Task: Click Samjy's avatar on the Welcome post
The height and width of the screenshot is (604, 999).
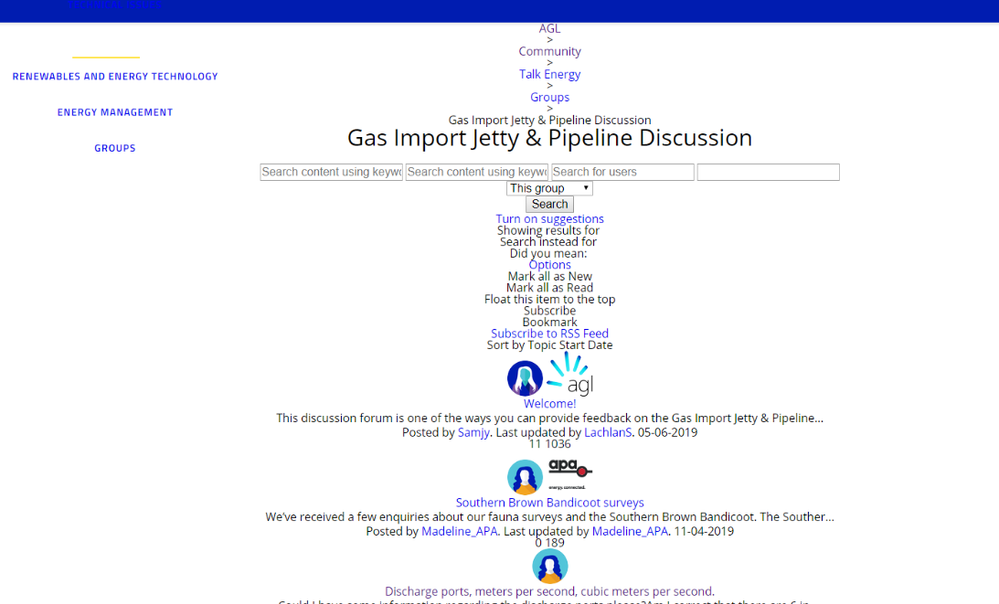Action: point(525,378)
